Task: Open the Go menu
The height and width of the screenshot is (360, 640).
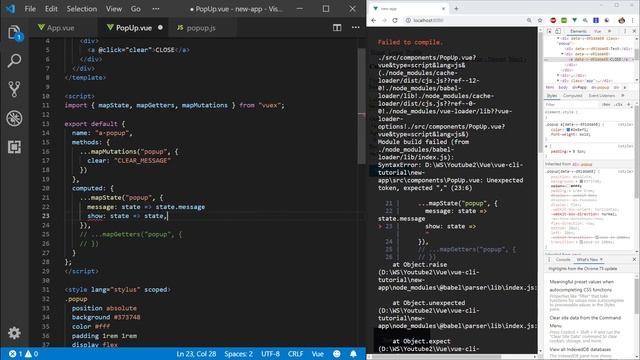Action: click(136, 9)
